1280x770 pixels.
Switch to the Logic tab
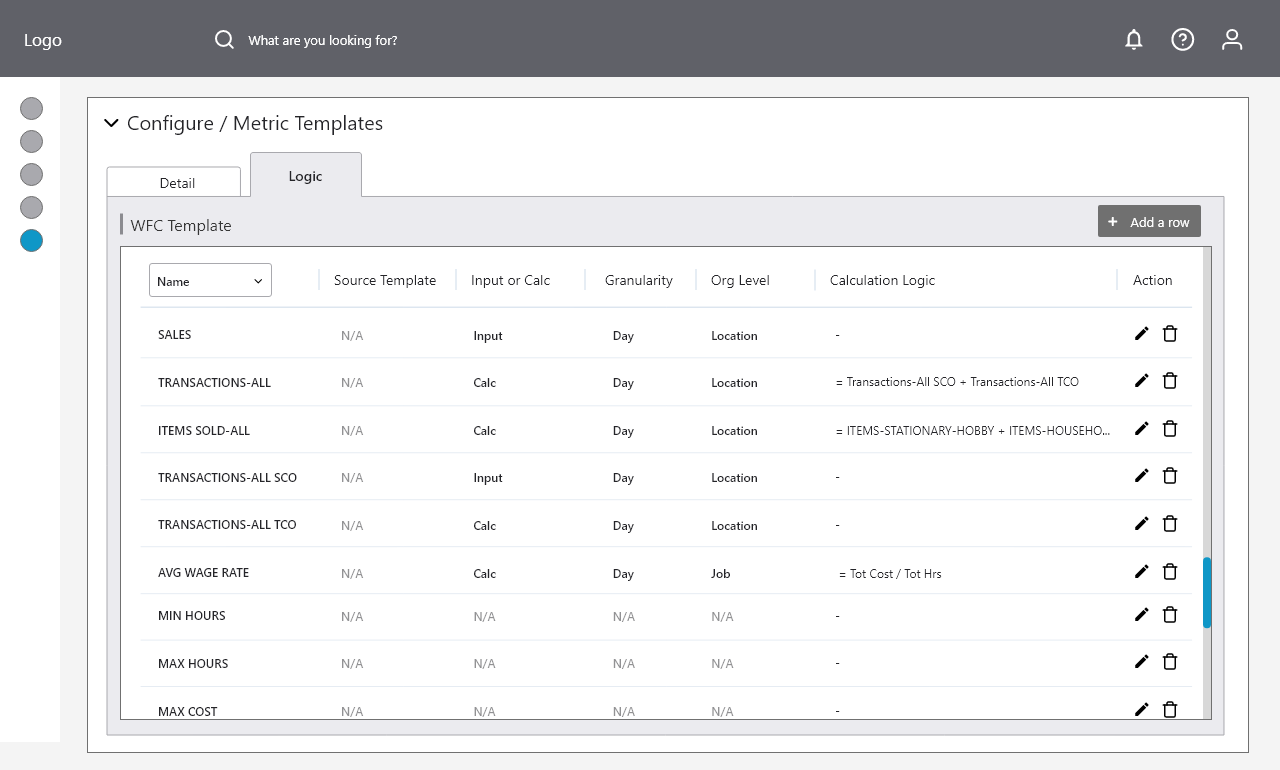(306, 175)
